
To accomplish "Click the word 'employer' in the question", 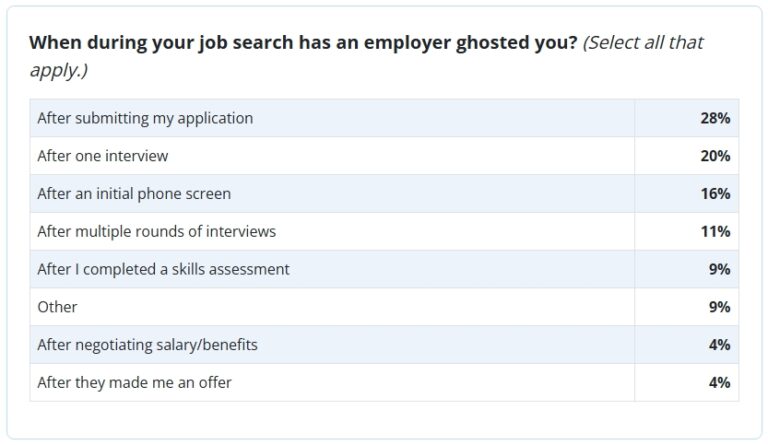I will pos(407,43).
